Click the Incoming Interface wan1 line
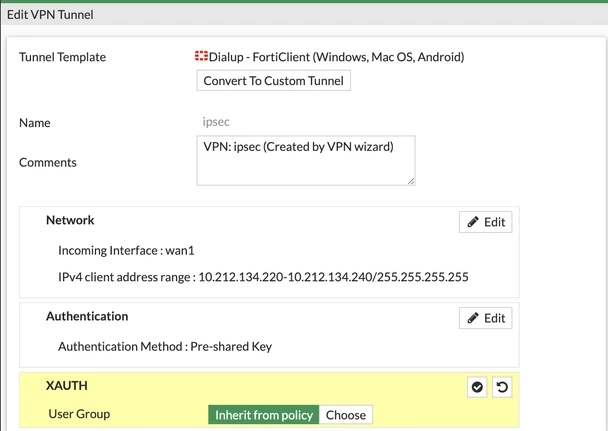Image resolution: width=608 pixels, height=431 pixels. pyautogui.click(x=126, y=251)
